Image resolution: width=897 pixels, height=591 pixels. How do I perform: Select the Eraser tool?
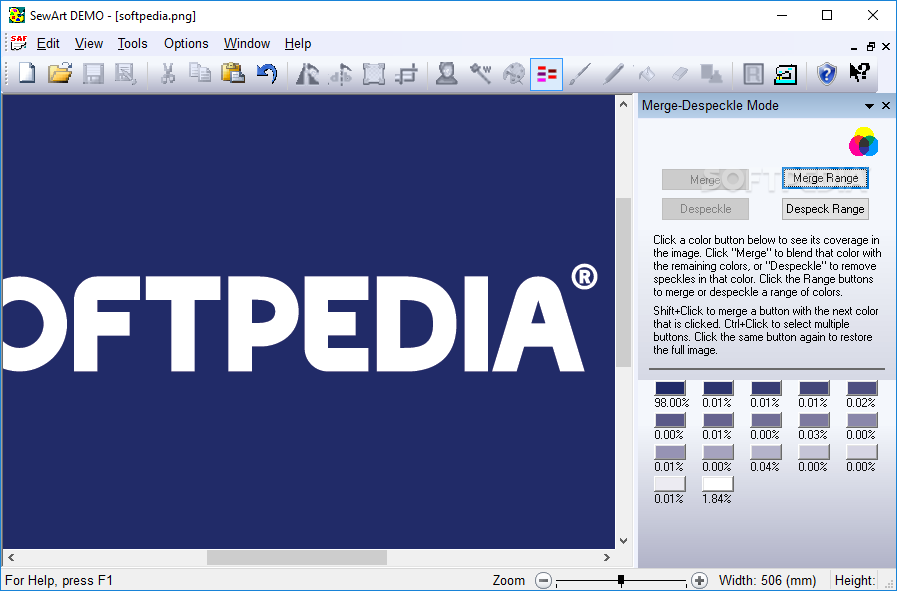coord(679,74)
